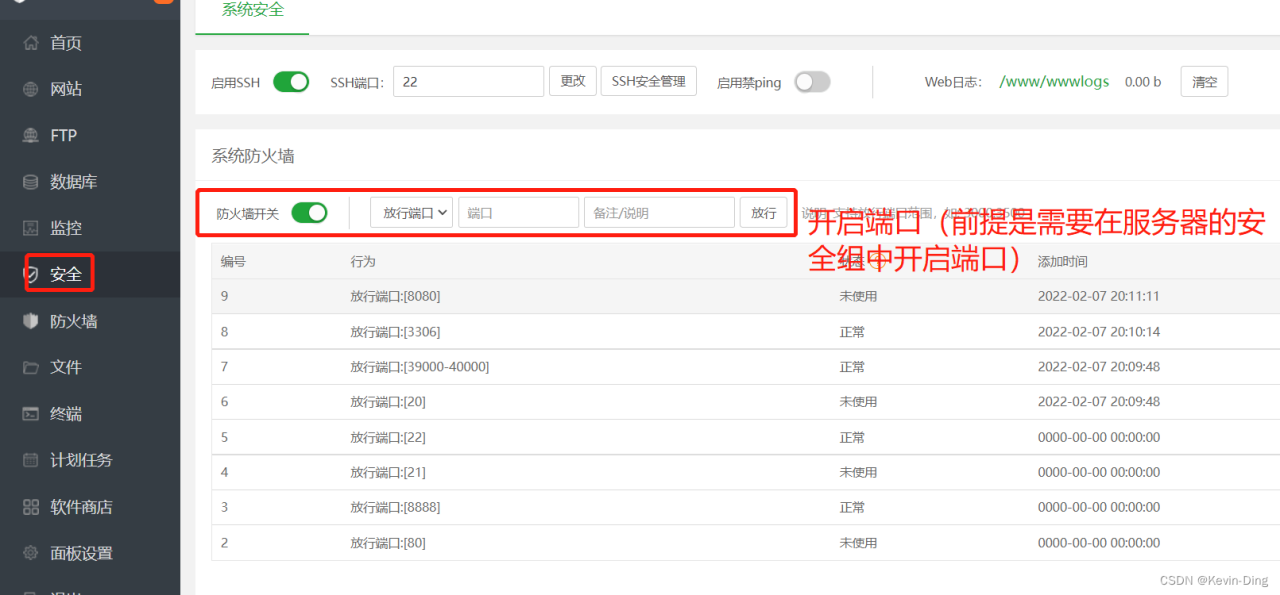
Task: Click the FTP globe icon in sidebar
Action: tap(31, 135)
